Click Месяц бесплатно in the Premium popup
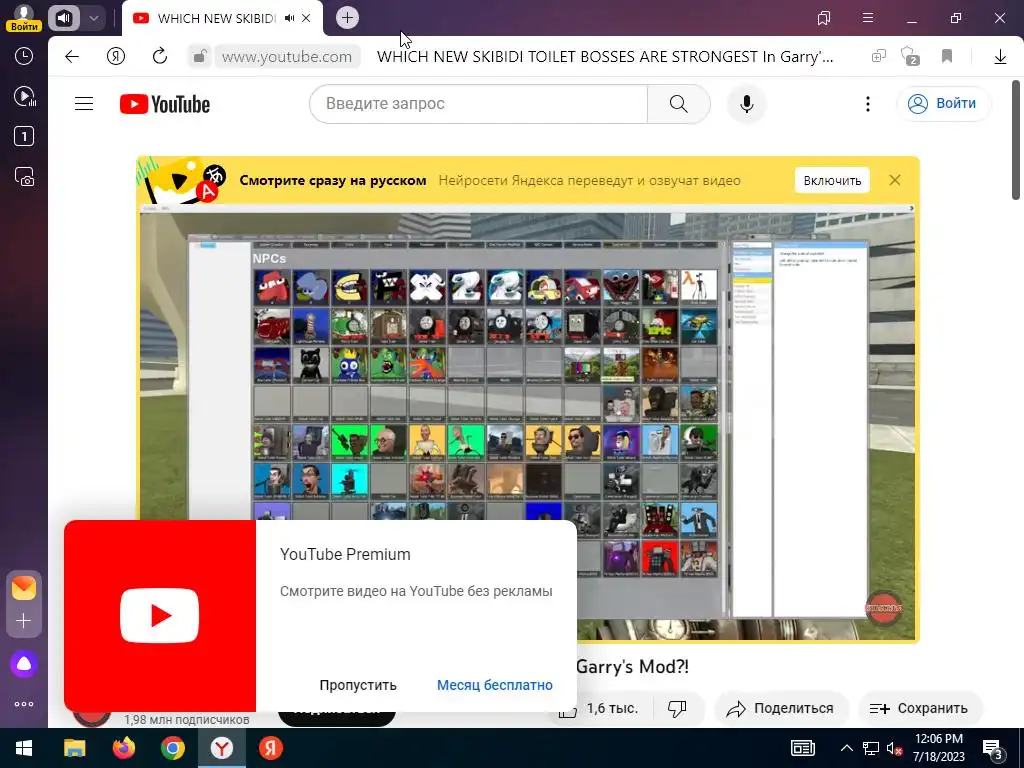1024x768 pixels. pos(495,685)
